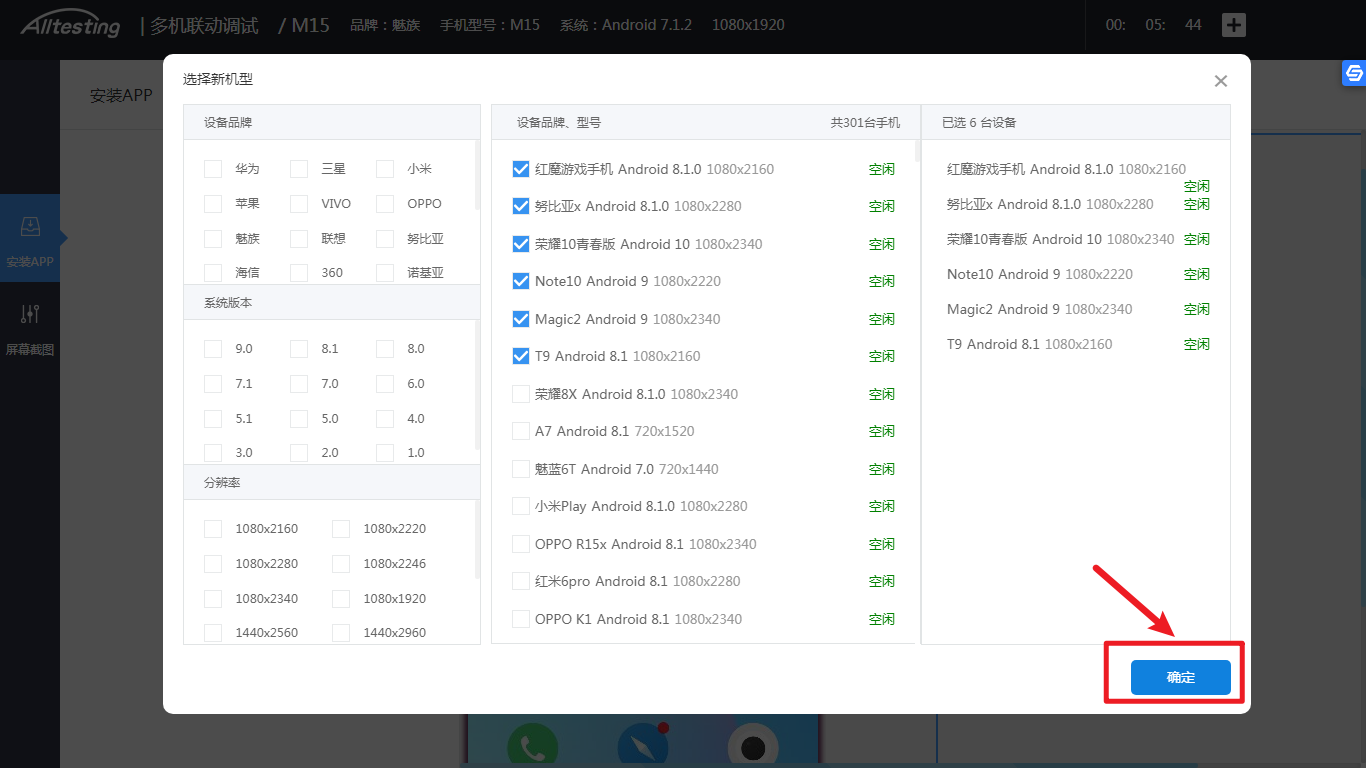
Task: Click 共301台手机 device count text
Action: tap(865, 122)
